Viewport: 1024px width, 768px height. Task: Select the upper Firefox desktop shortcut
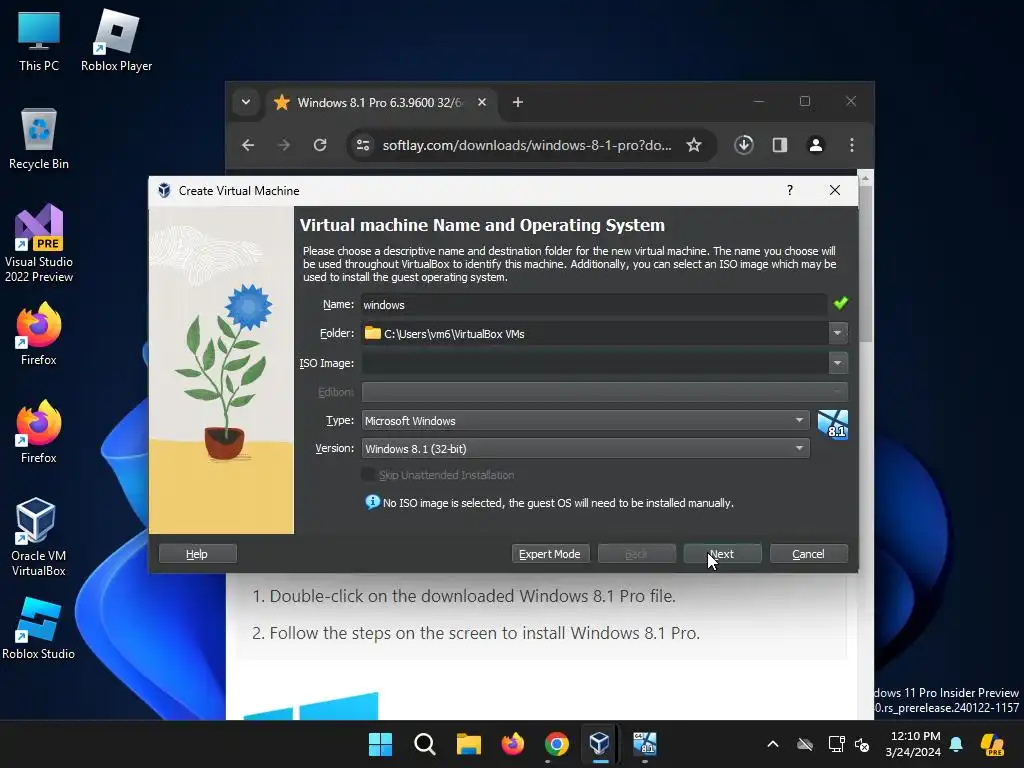pos(39,334)
